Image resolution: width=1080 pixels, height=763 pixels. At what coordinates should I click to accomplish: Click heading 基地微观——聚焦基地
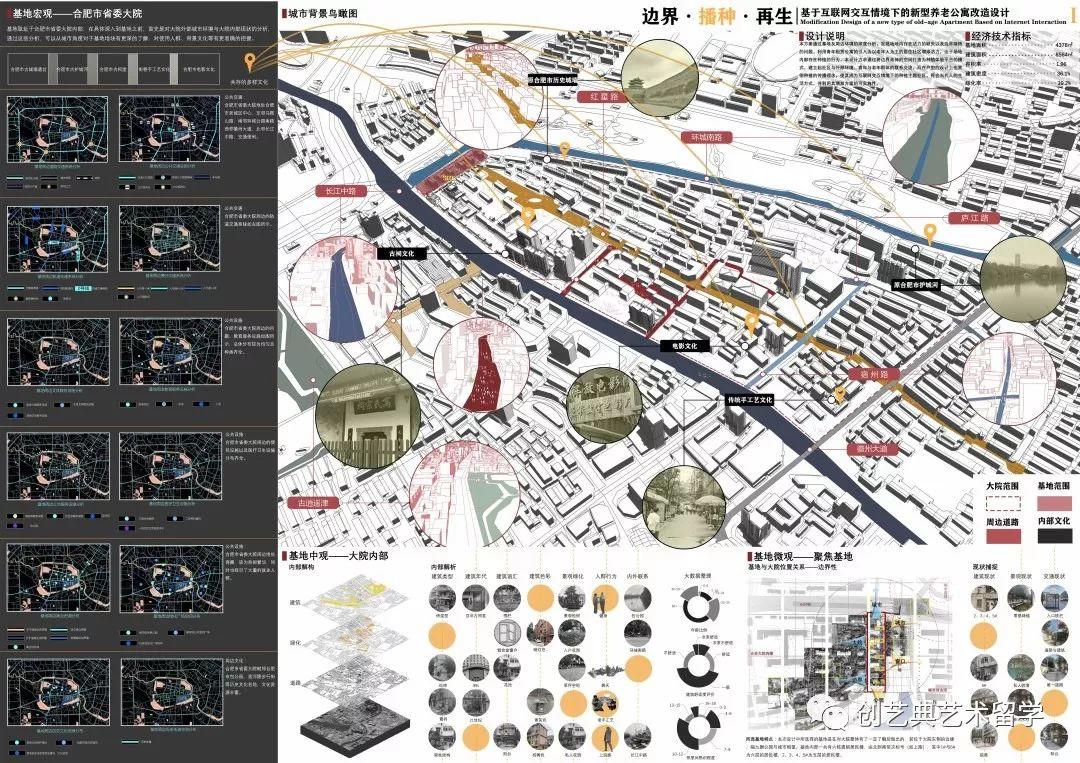click(x=802, y=556)
